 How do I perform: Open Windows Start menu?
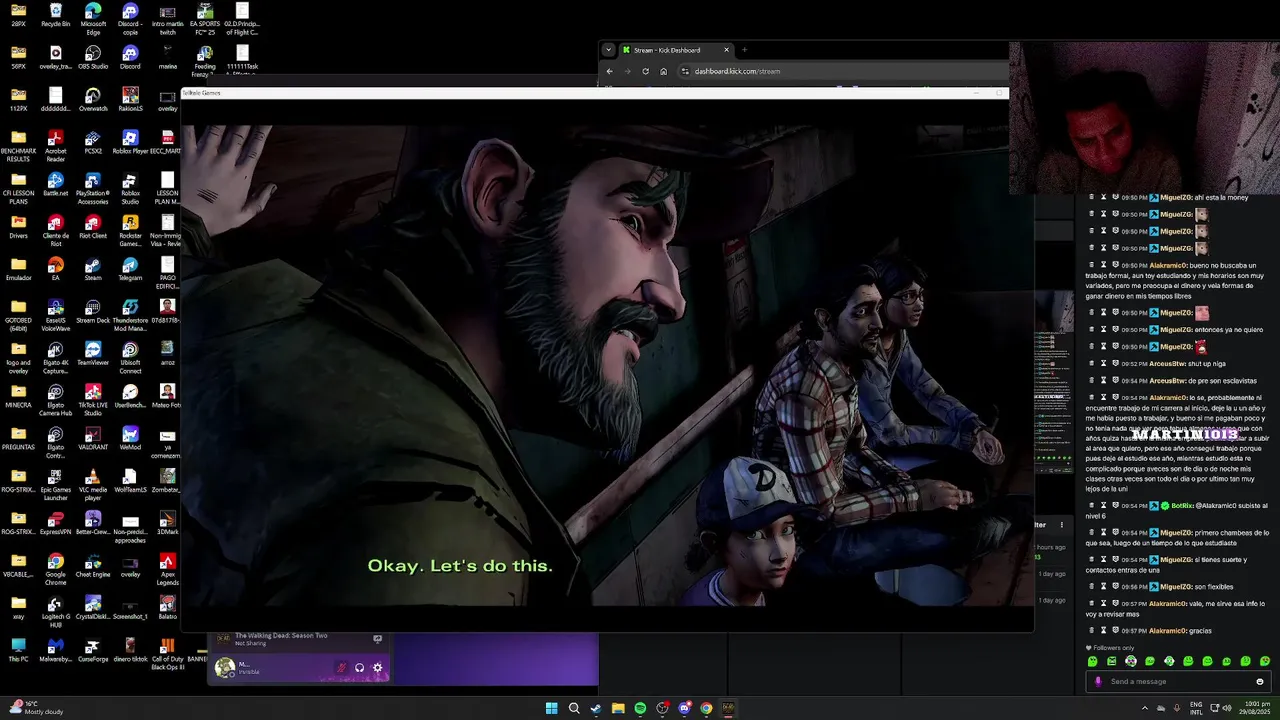coord(551,708)
